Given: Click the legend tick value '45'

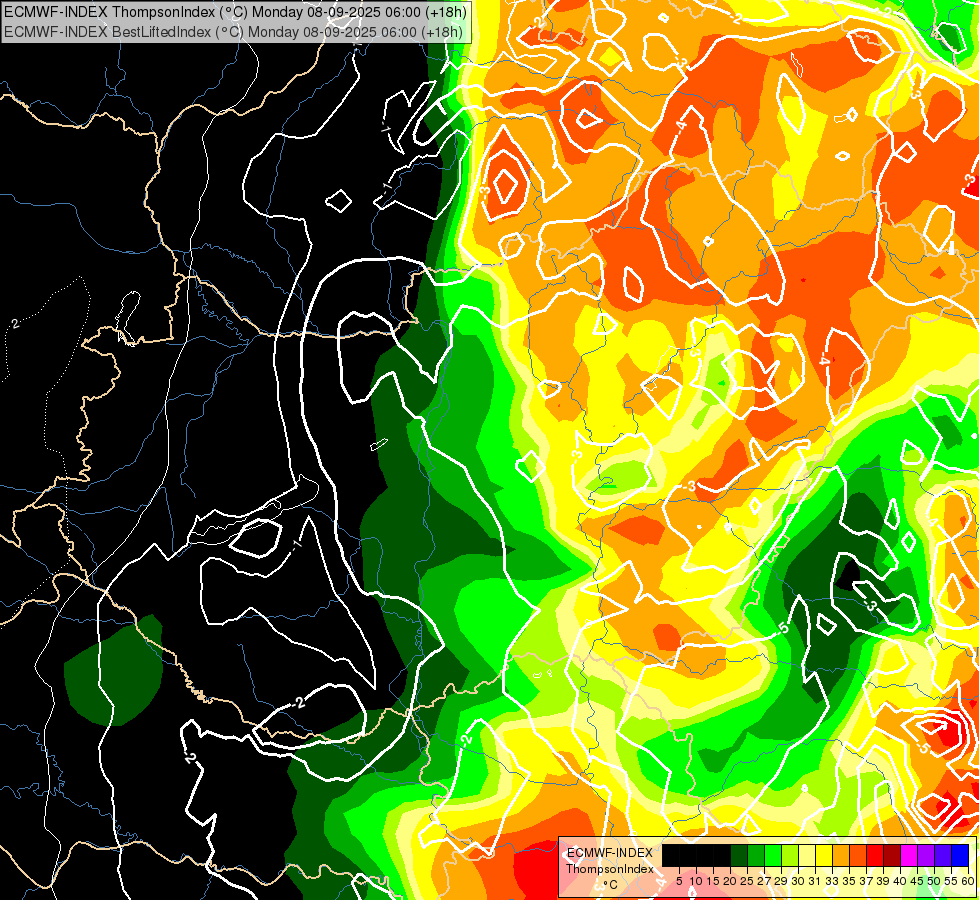Looking at the screenshot, I should [918, 881].
